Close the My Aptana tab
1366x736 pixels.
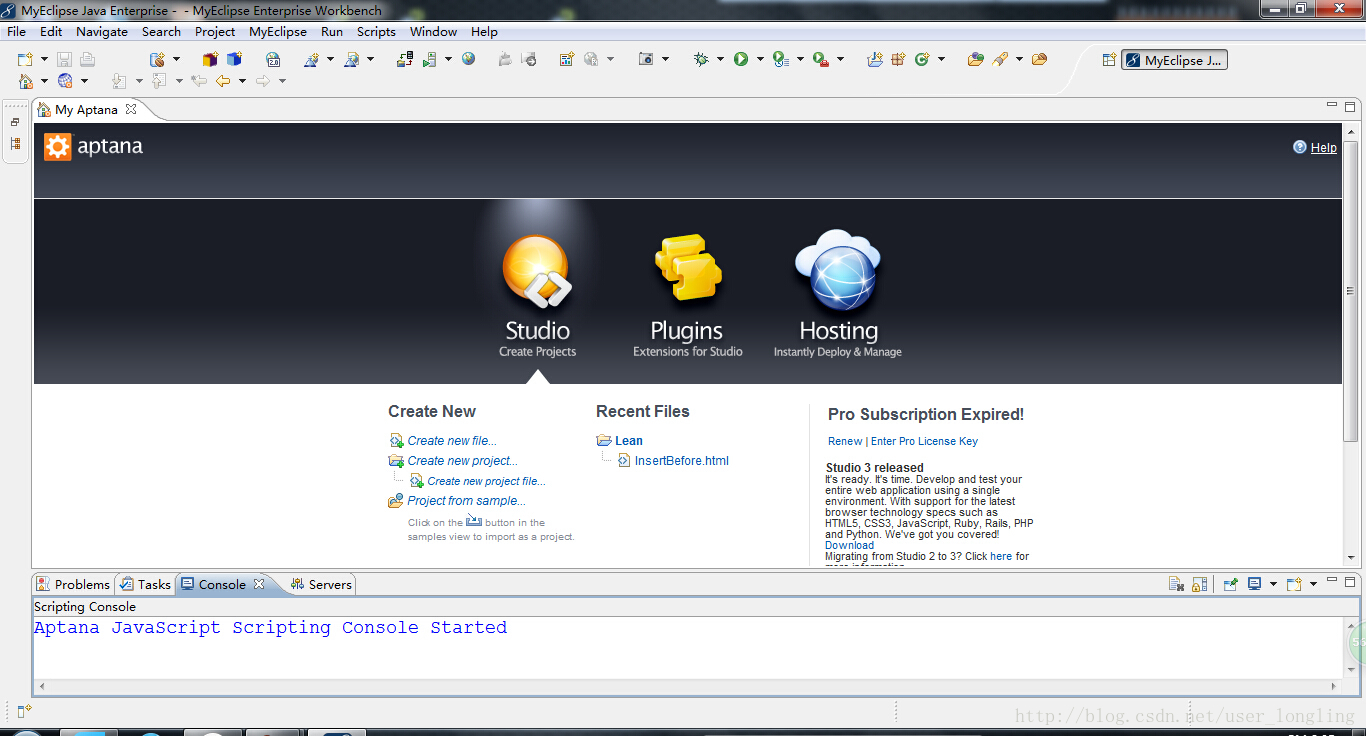point(131,109)
